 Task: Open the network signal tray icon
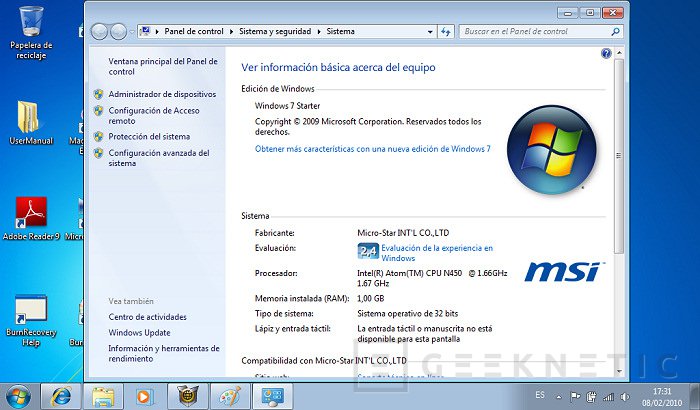tap(608, 397)
